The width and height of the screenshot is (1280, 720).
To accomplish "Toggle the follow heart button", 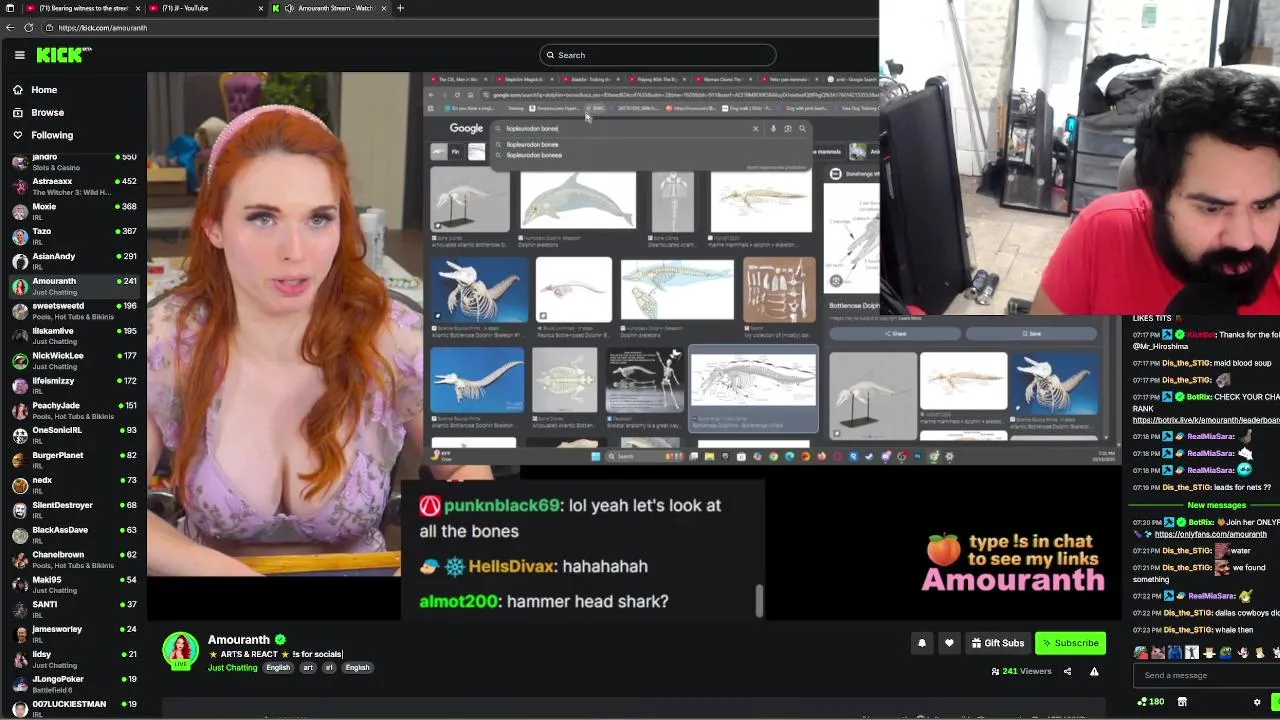I will point(949,643).
